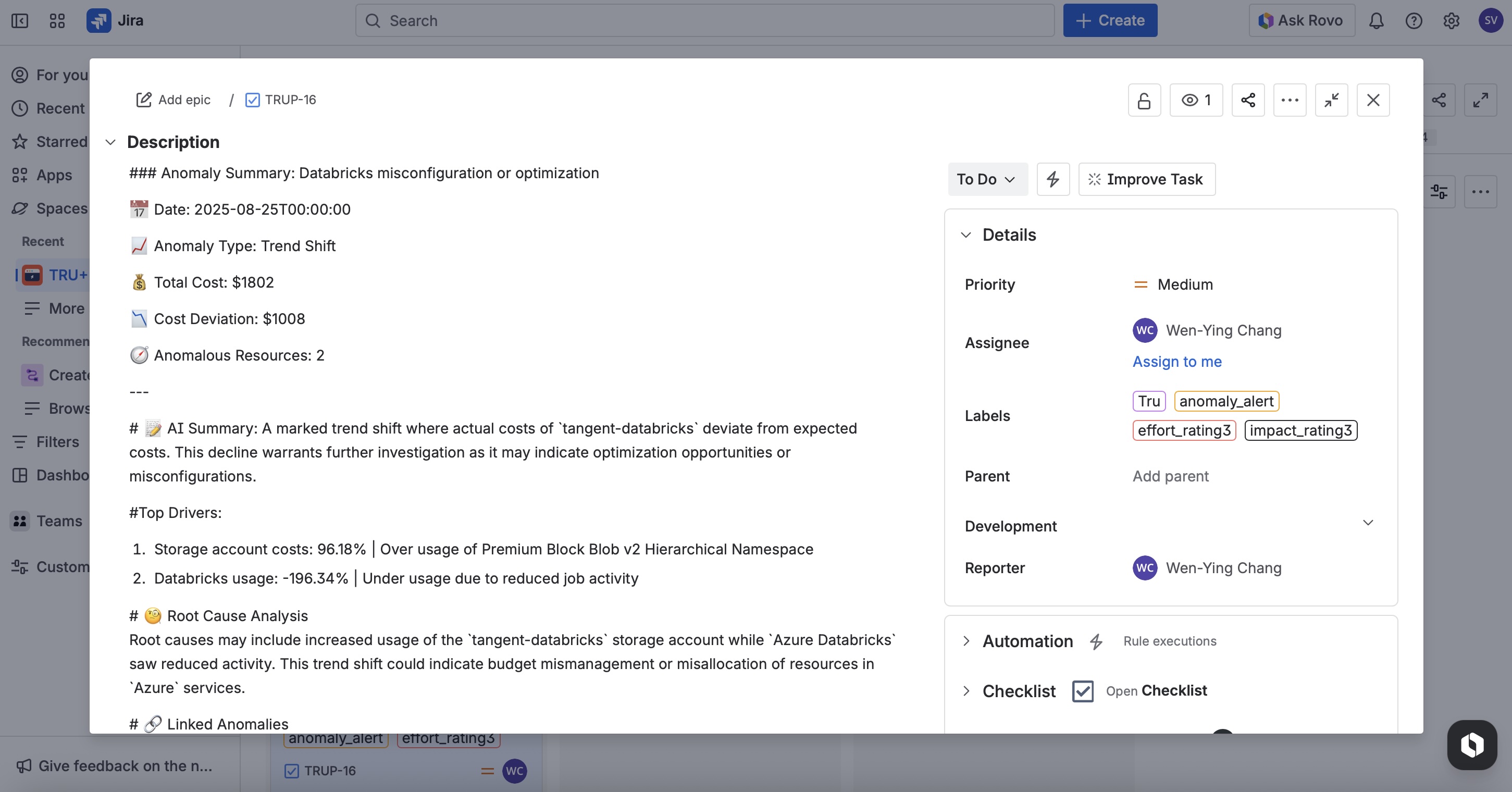Shrink issue view with collapse arrows icon
Screen dimensions: 1512x792
point(1331,101)
